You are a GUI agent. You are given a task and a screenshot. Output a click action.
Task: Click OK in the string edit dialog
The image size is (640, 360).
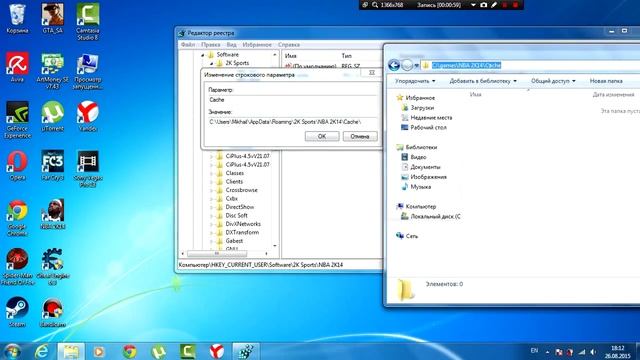(322, 136)
